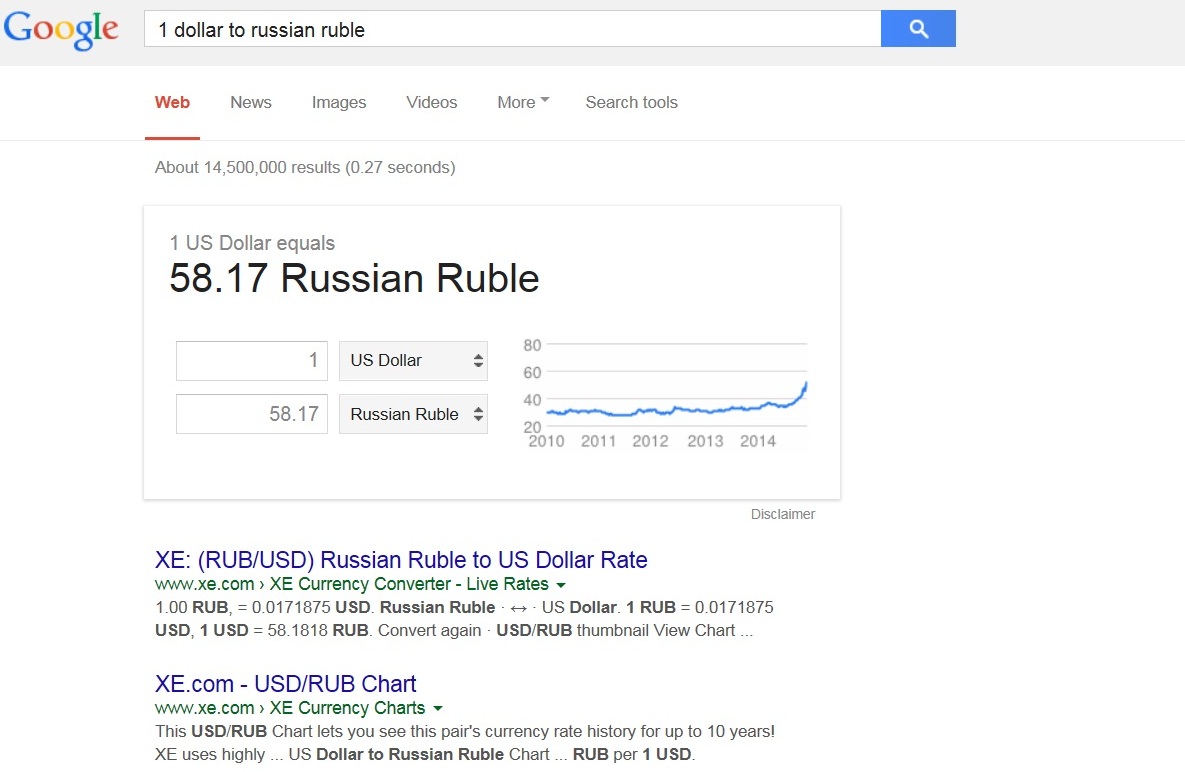Expand arrow beside XE Currency Charts URL
This screenshot has width=1185, height=772.
438,709
